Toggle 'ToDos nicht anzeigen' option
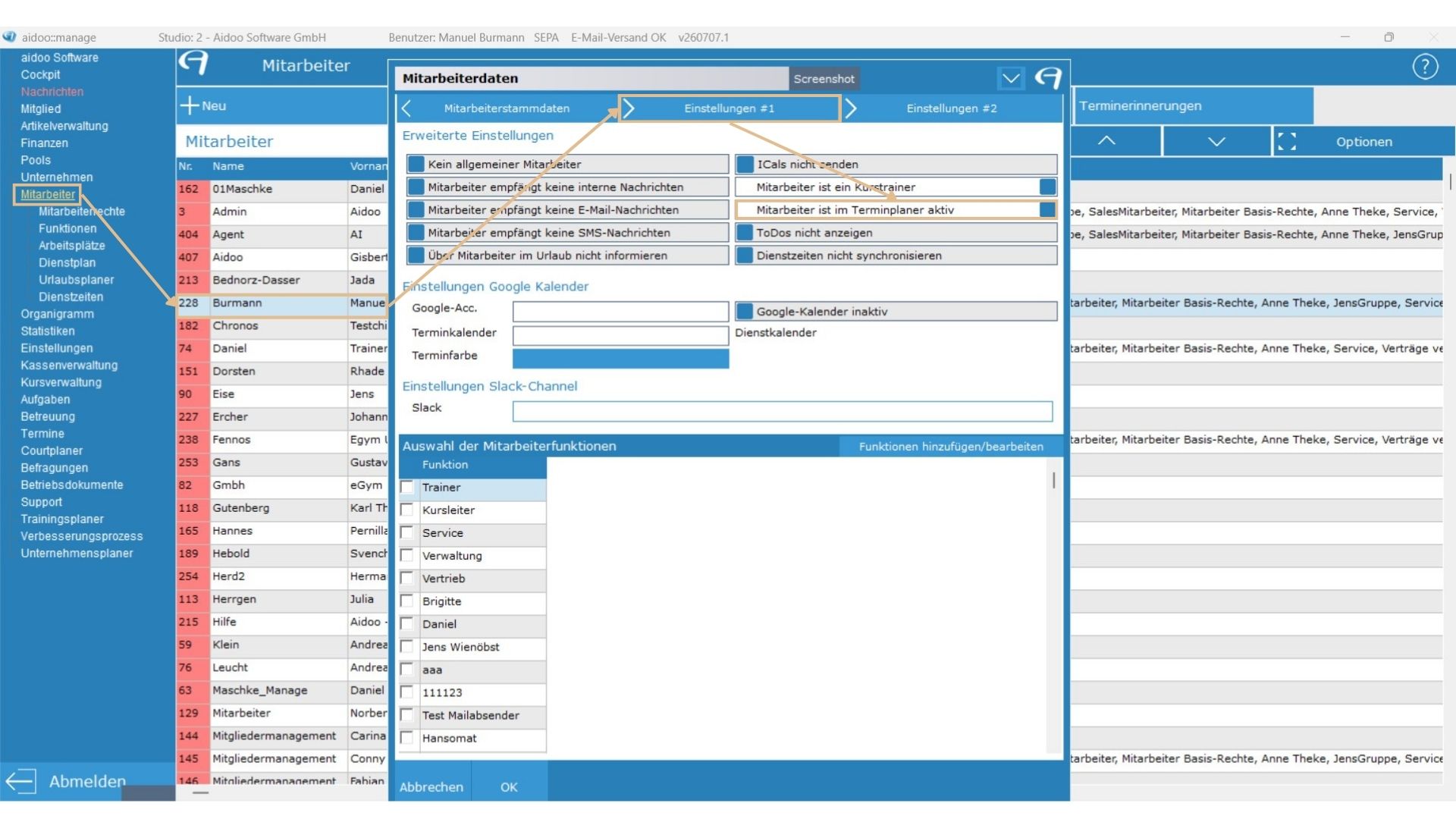This screenshot has width=1456, height=819. pyautogui.click(x=896, y=233)
